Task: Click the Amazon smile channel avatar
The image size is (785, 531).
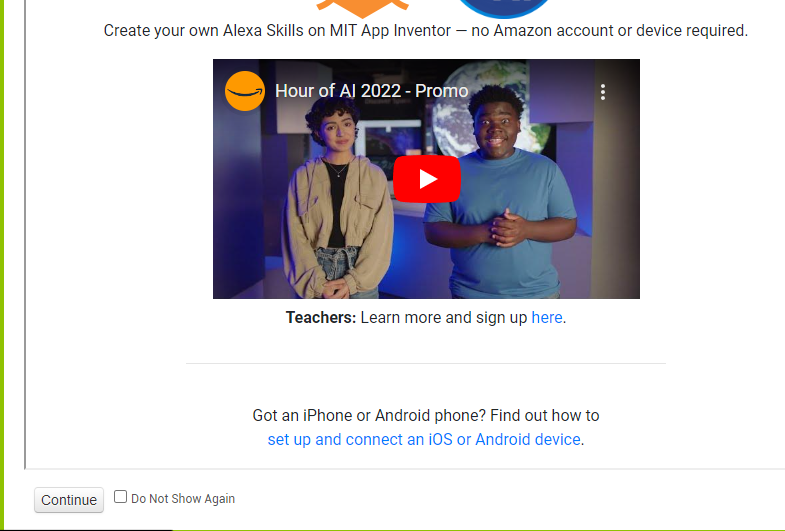Action: 245,91
